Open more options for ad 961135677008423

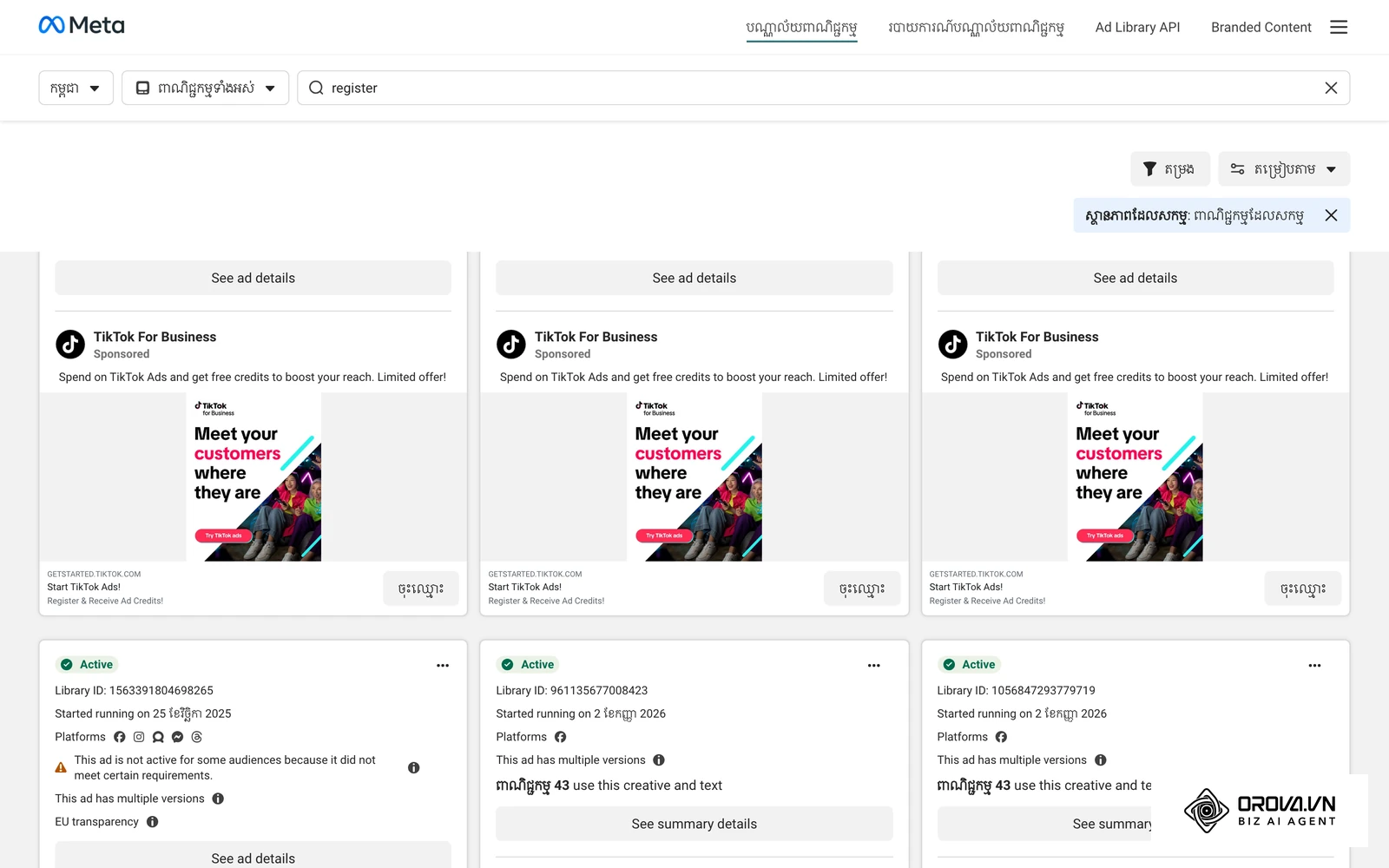[874, 665]
